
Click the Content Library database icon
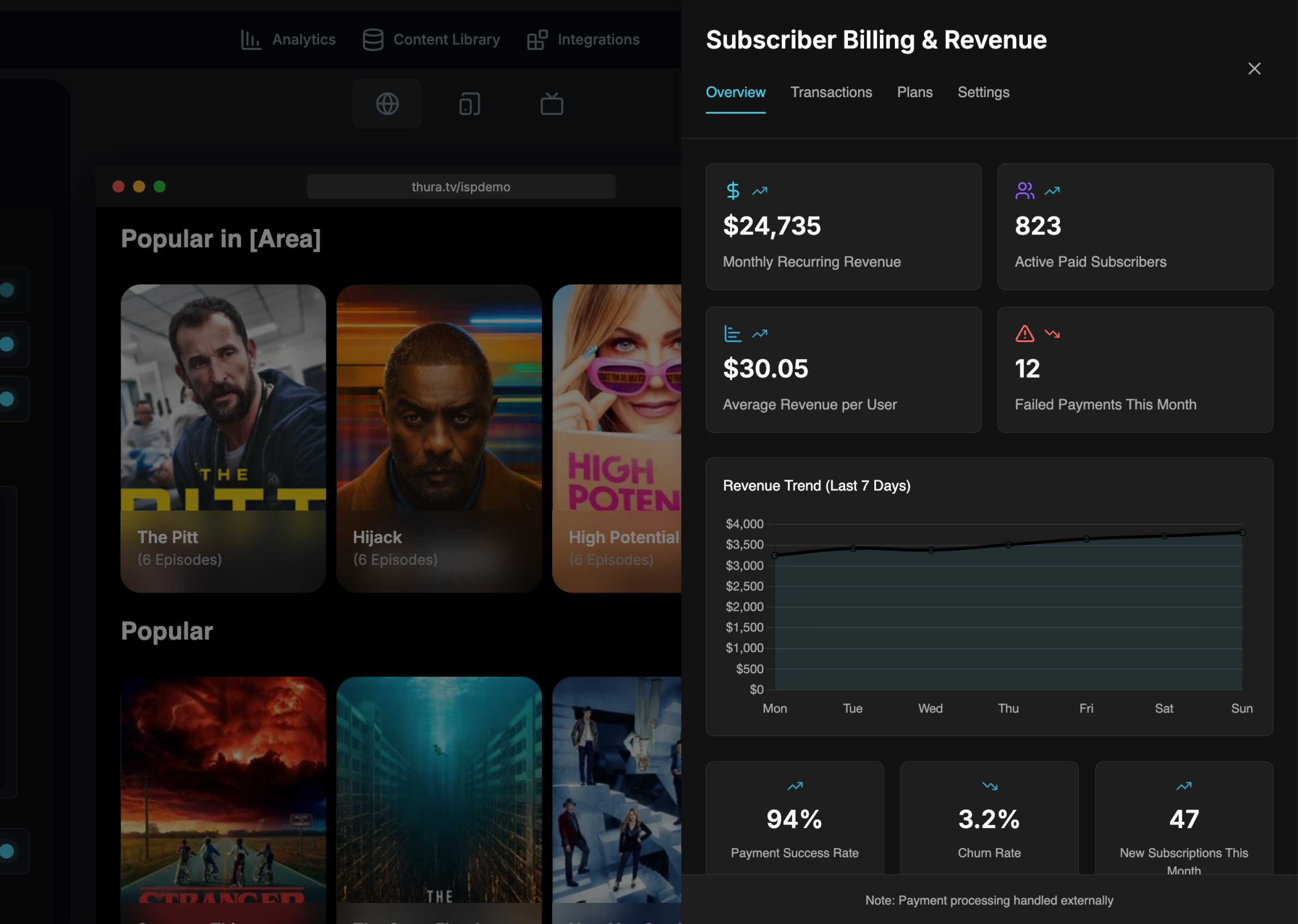(x=373, y=40)
